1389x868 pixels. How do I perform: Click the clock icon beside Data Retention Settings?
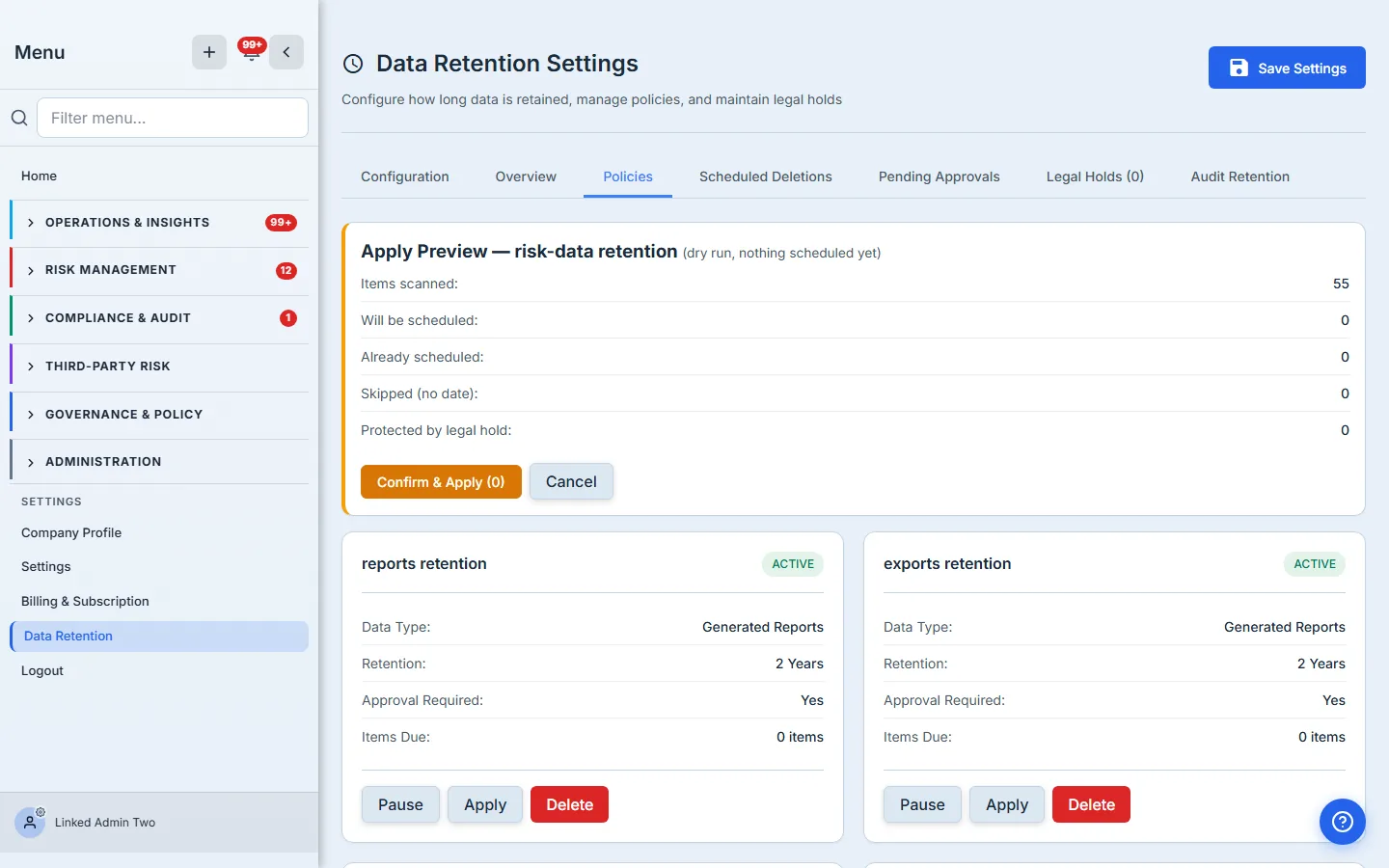(x=353, y=64)
